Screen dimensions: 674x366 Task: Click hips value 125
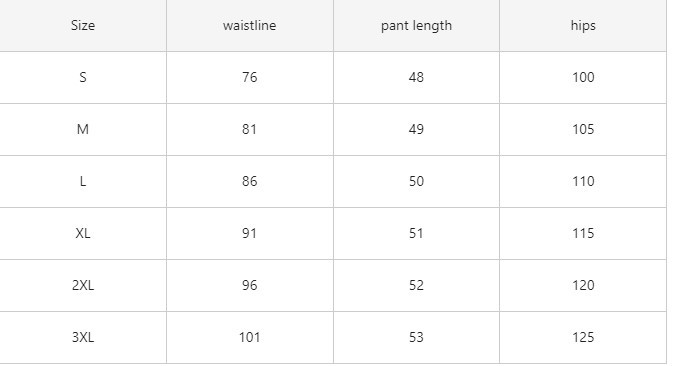[x=583, y=338]
